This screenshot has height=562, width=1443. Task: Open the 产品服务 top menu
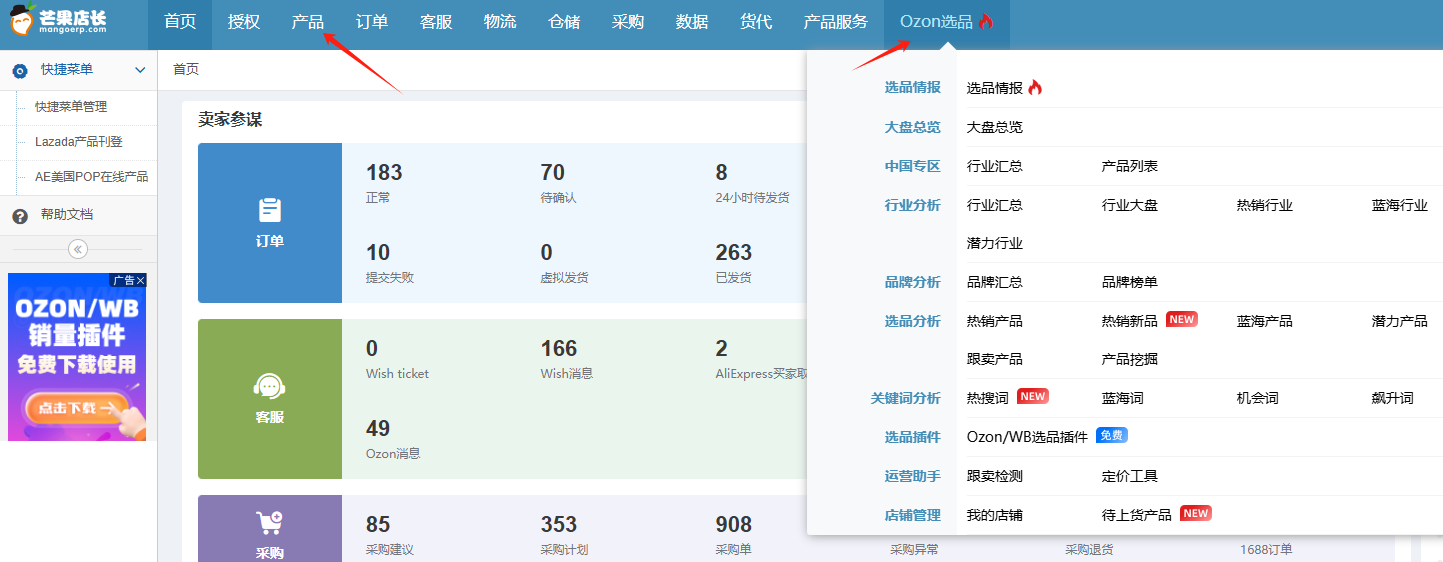(836, 22)
